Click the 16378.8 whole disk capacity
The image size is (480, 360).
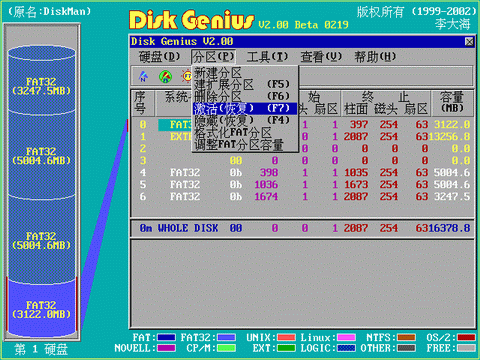coord(449,228)
